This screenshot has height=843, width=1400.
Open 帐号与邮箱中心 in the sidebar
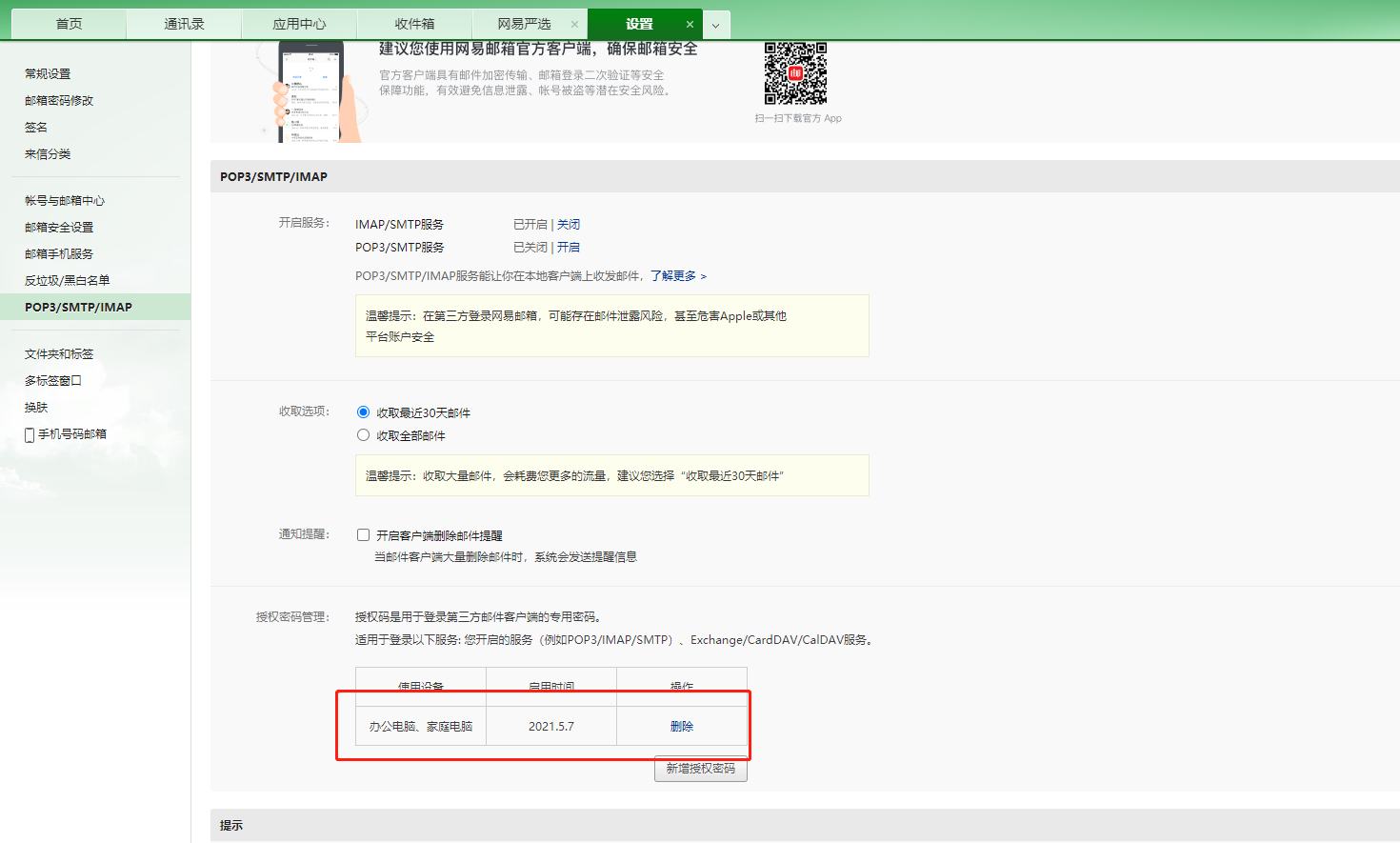(65, 201)
